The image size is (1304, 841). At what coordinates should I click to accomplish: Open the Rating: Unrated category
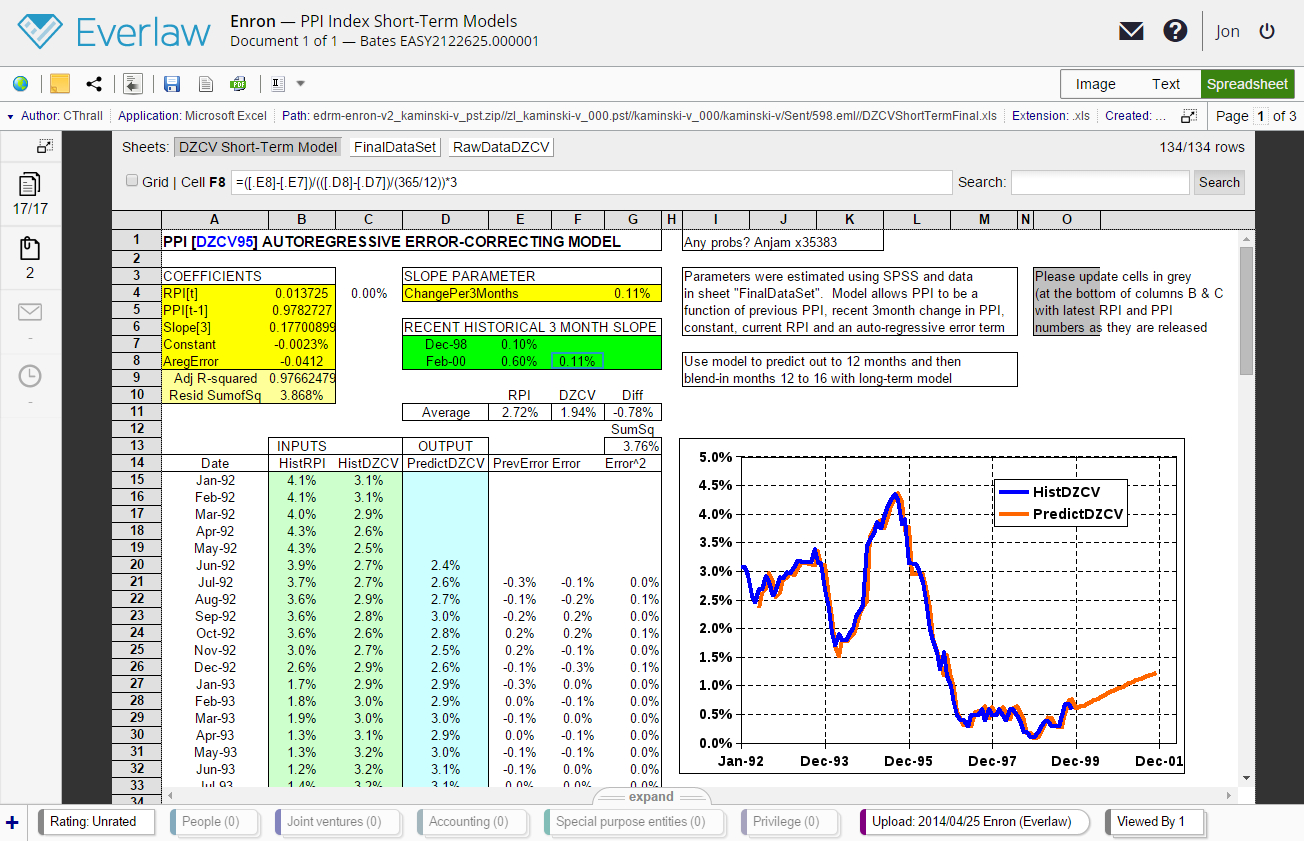[95, 822]
